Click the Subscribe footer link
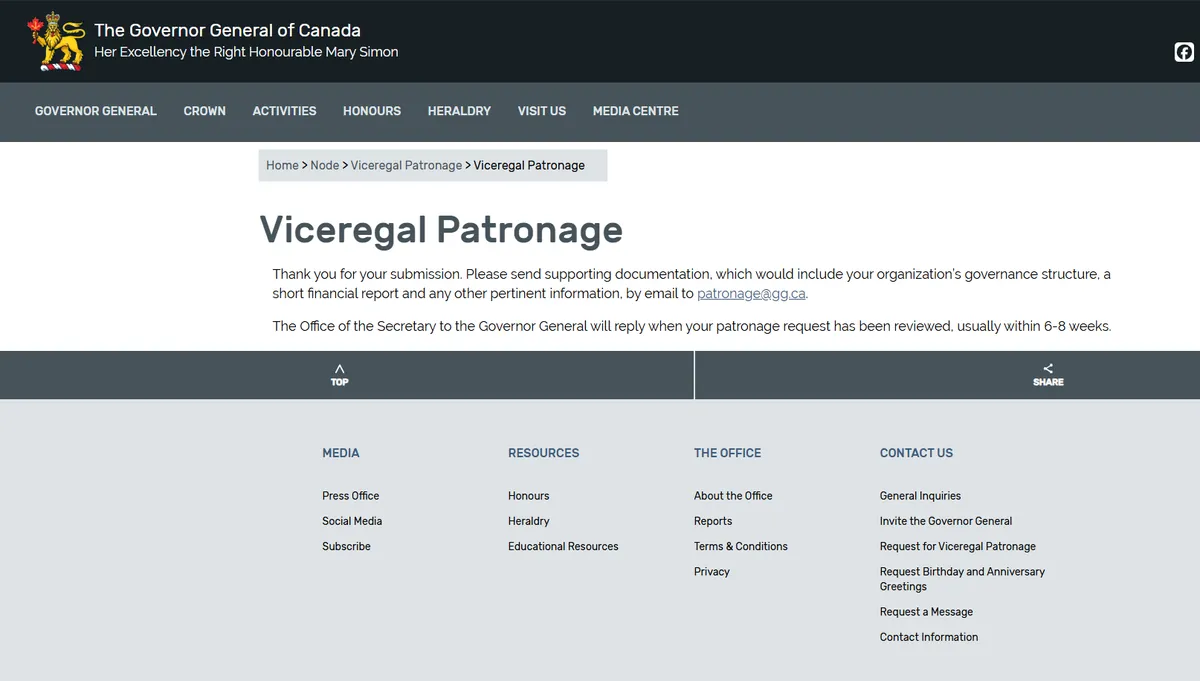1200x681 pixels. (x=346, y=546)
